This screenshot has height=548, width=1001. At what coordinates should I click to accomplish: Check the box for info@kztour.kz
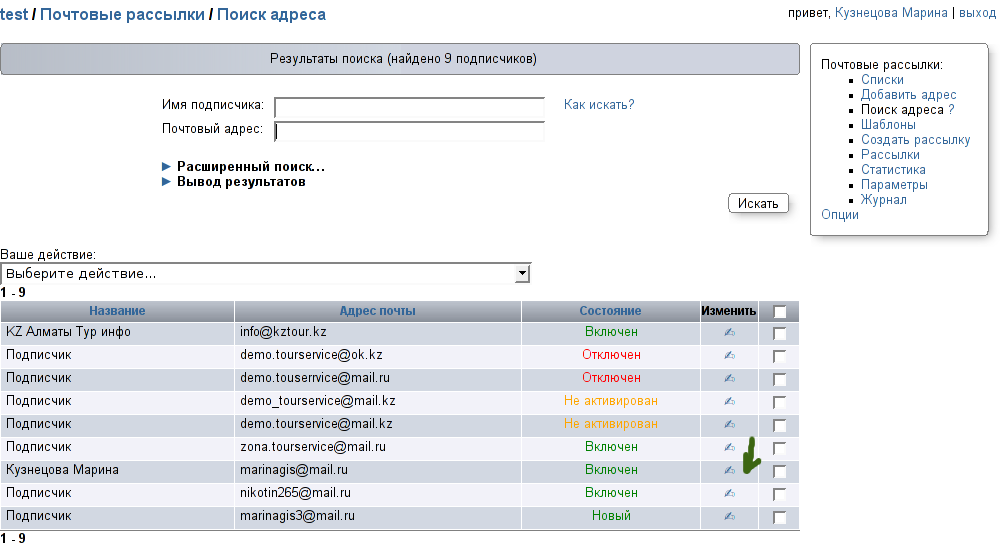pyautogui.click(x=779, y=333)
